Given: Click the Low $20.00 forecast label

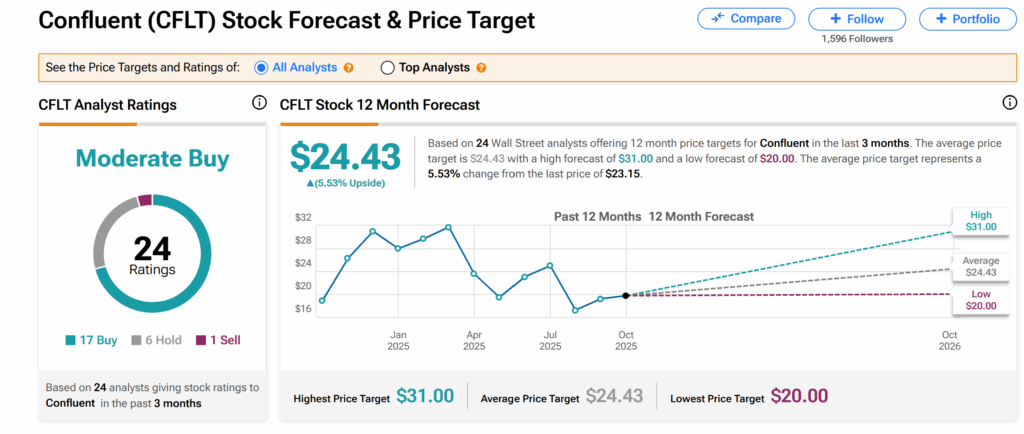Looking at the screenshot, I should point(981,300).
